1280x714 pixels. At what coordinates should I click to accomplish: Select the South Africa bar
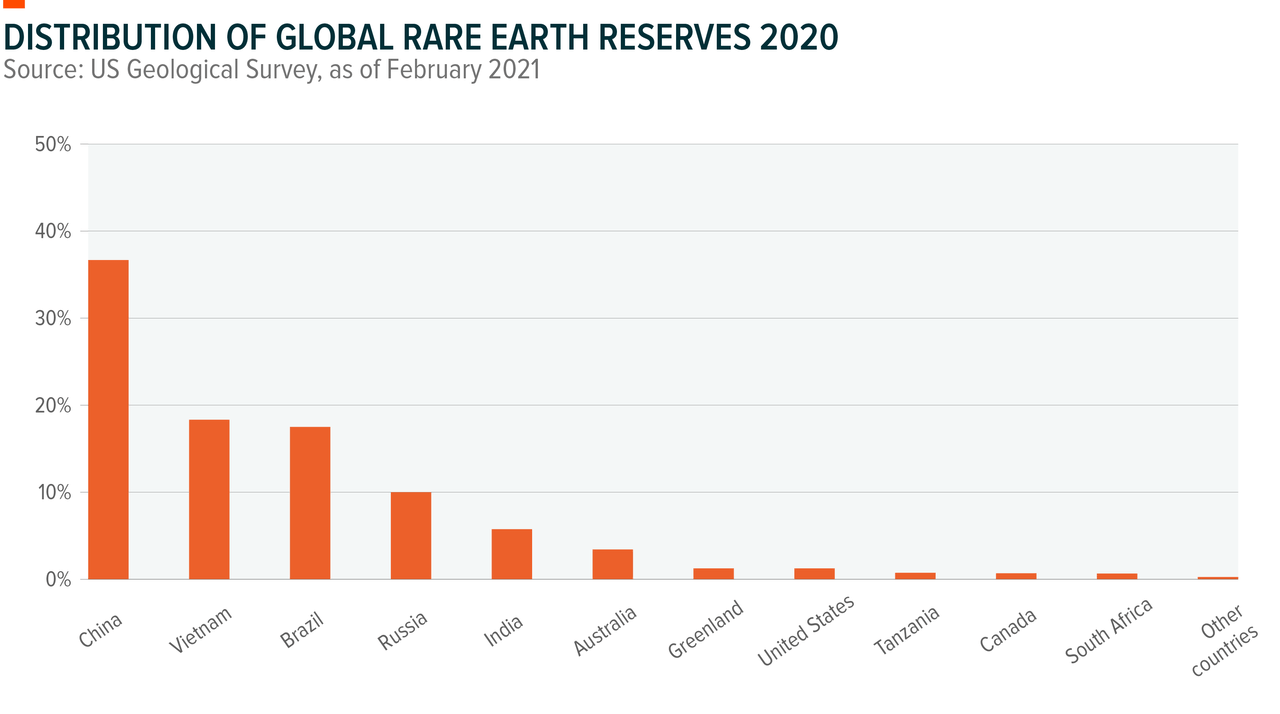tap(1117, 575)
